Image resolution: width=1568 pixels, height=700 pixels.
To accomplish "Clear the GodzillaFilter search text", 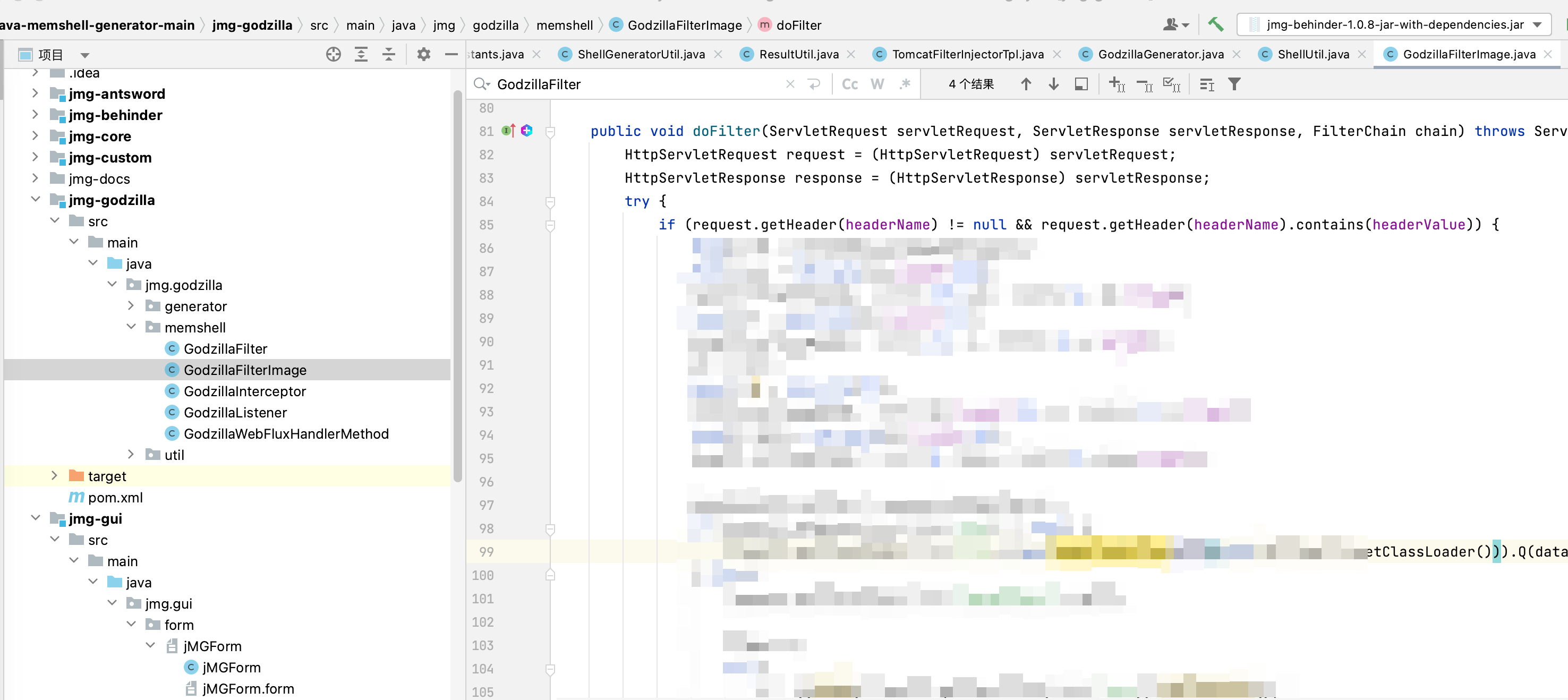I will (x=790, y=84).
